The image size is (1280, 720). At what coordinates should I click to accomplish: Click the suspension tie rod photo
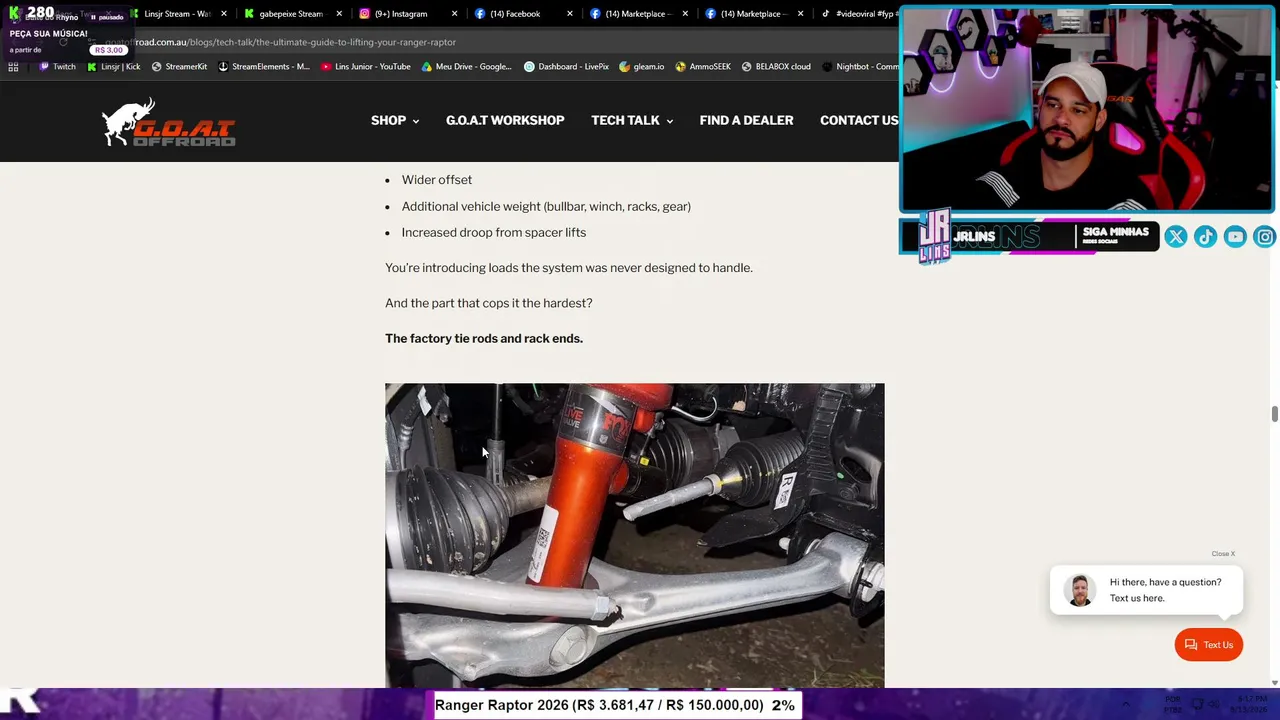click(634, 535)
